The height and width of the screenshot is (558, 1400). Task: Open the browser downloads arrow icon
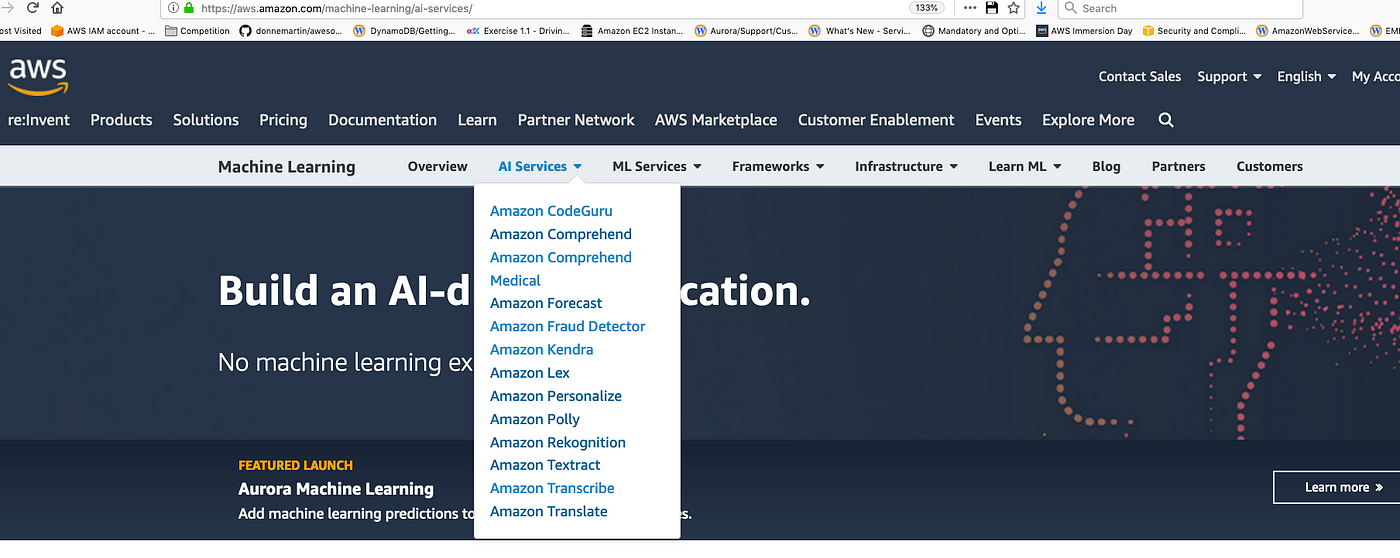[x=1041, y=8]
